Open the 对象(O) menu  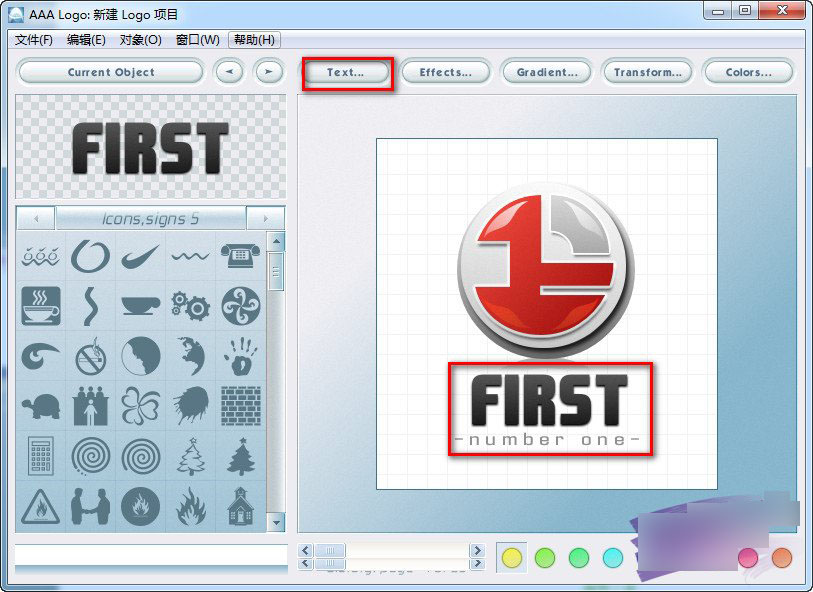141,40
